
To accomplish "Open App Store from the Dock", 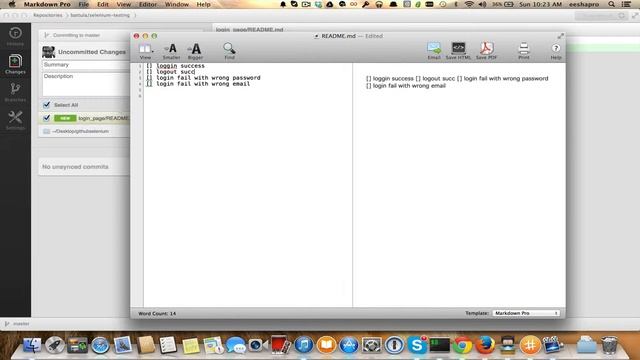I will pyautogui.click(x=349, y=345).
